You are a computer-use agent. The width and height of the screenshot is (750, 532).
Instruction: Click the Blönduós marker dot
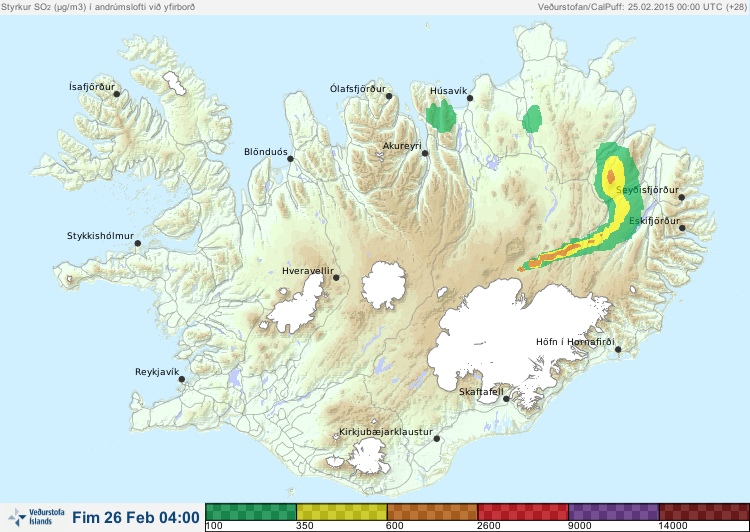[290, 159]
